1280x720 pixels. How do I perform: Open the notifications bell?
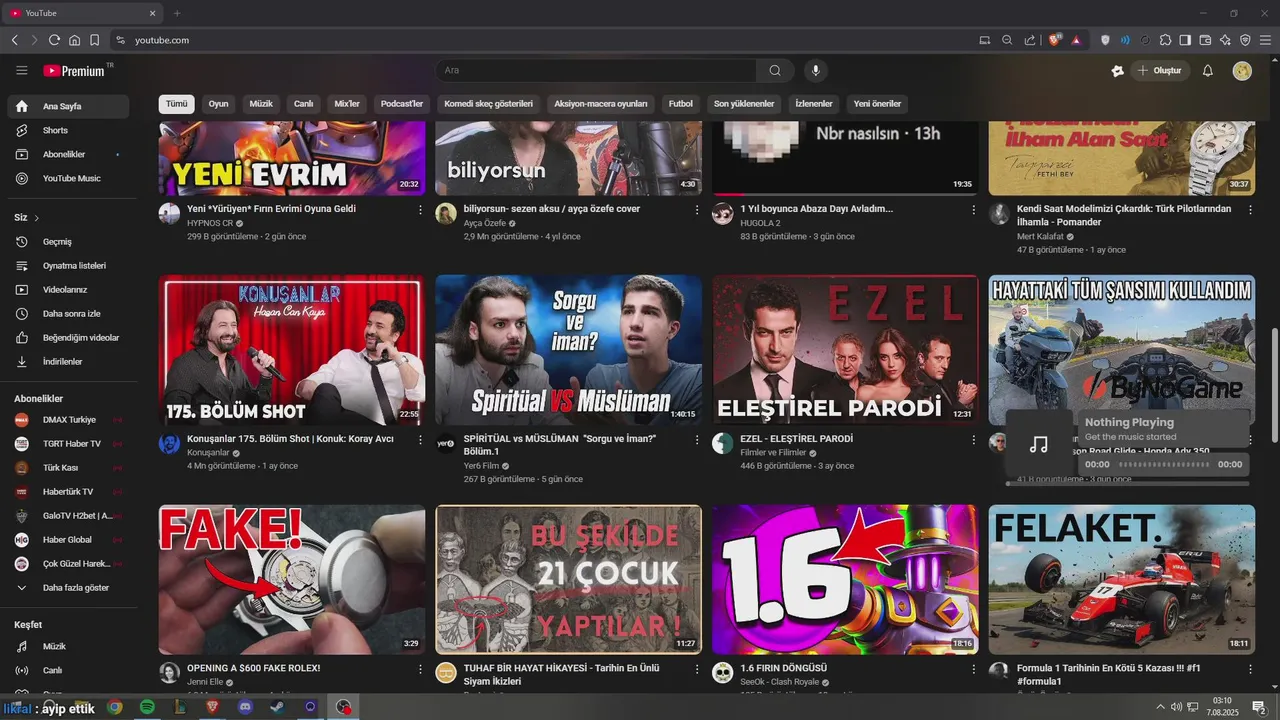tap(1207, 70)
